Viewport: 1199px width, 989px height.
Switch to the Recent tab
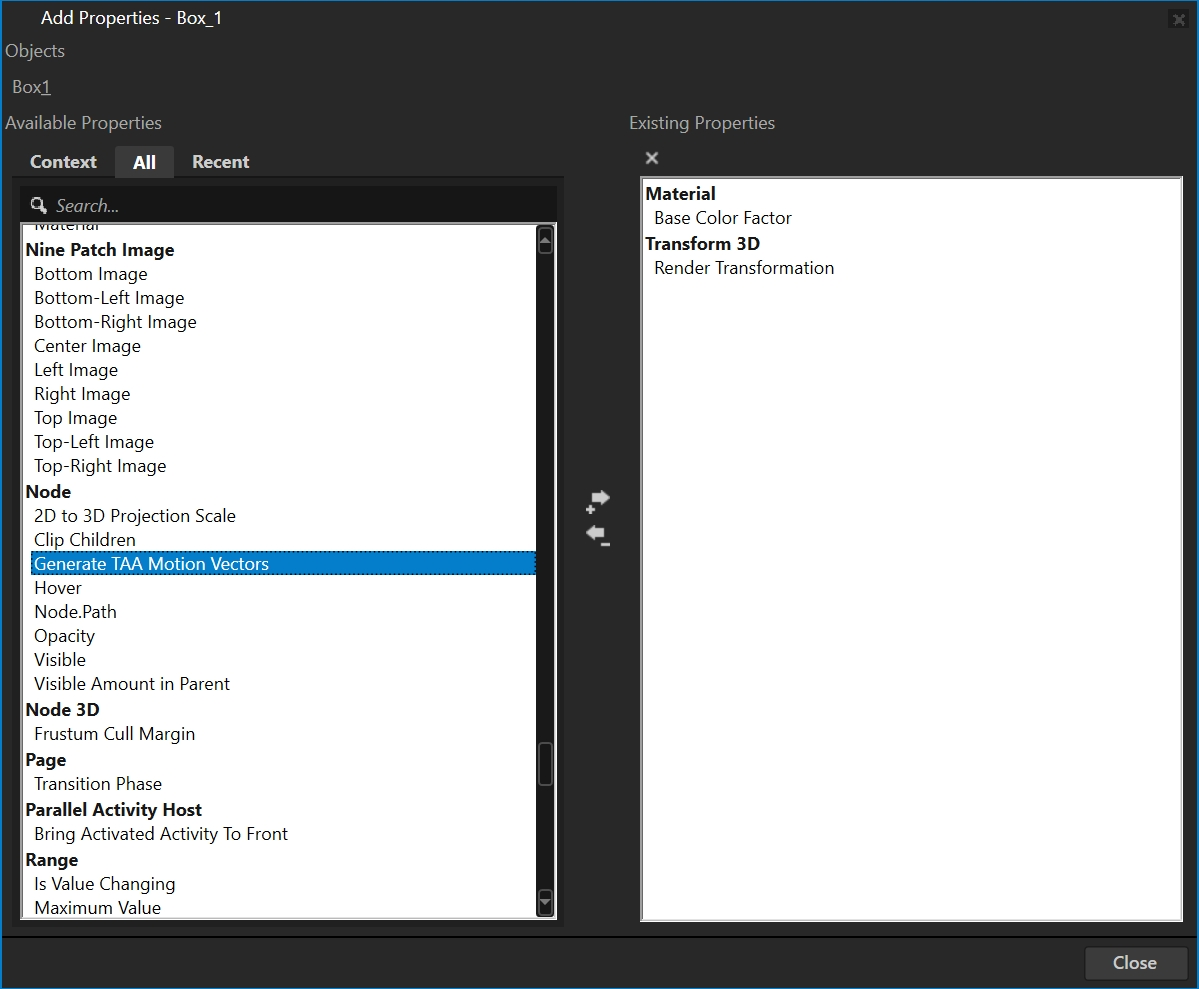pyautogui.click(x=221, y=162)
